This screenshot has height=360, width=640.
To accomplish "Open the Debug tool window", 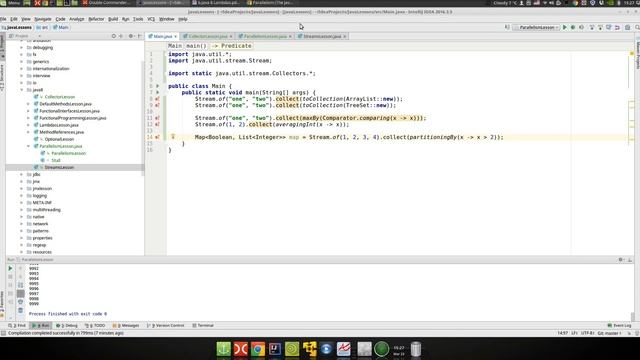I will coord(67,325).
